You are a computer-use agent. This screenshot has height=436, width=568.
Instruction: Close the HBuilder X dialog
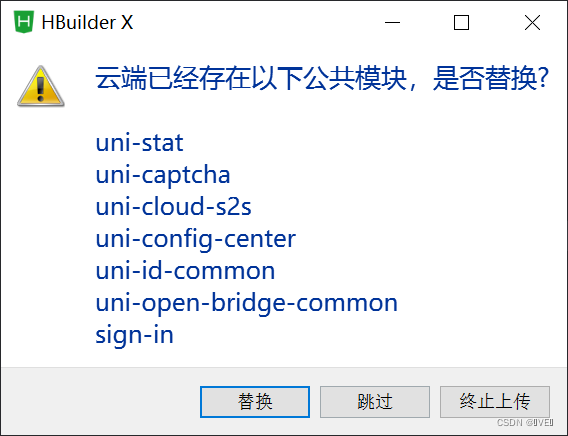[x=532, y=22]
